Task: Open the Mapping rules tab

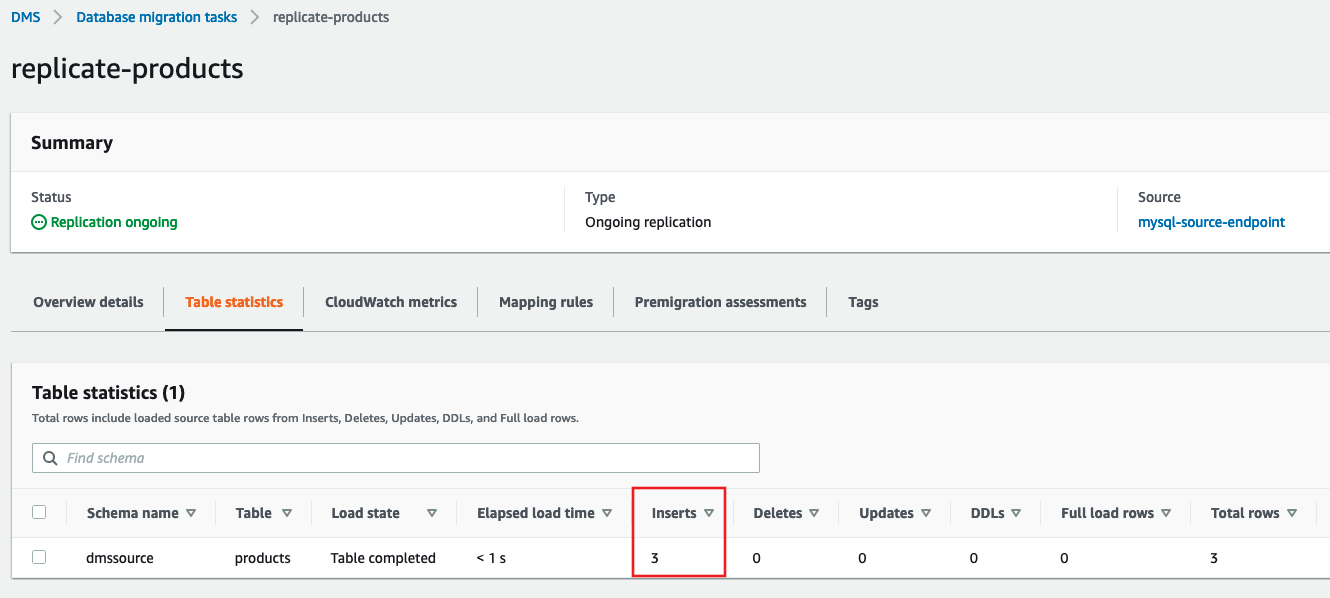Action: (546, 302)
